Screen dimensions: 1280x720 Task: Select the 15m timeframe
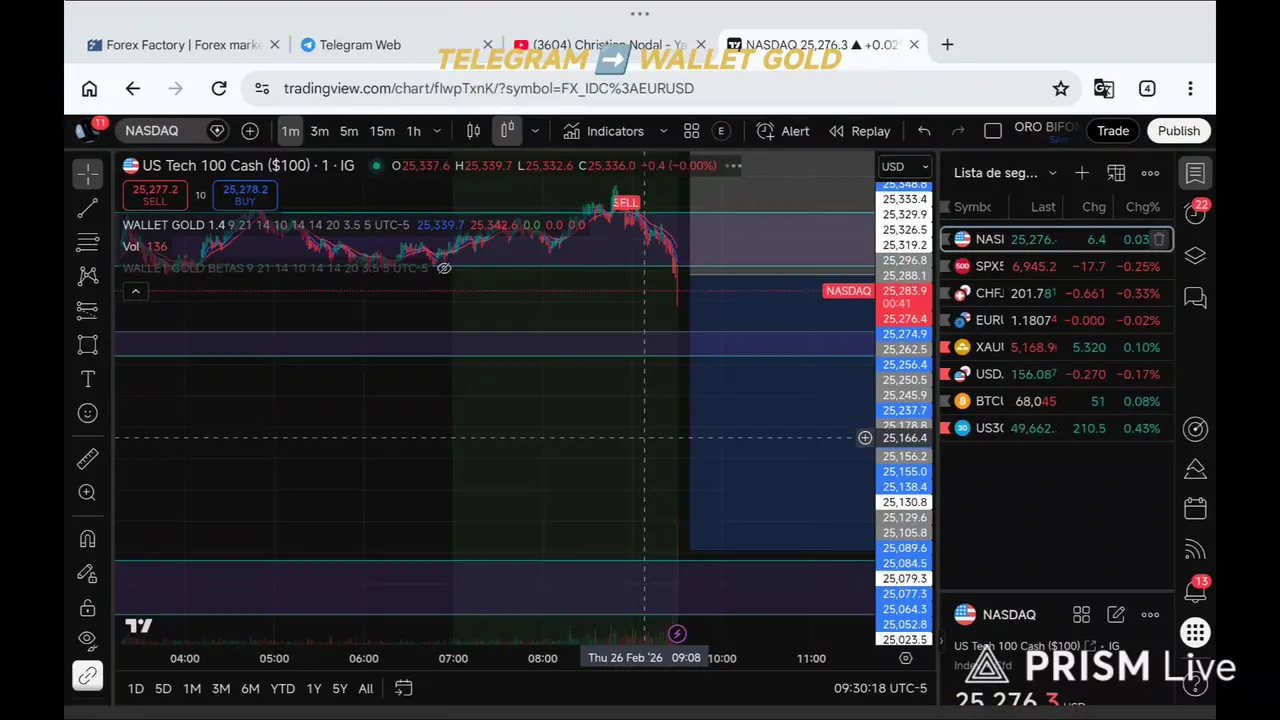click(382, 131)
